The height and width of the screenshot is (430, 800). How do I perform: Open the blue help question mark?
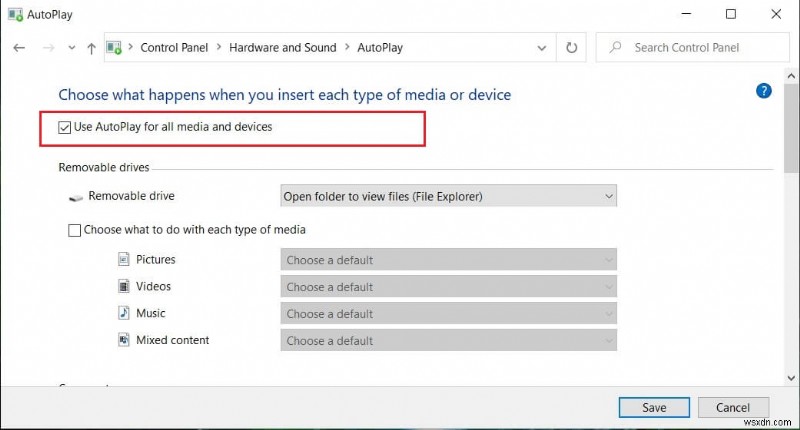pos(764,91)
